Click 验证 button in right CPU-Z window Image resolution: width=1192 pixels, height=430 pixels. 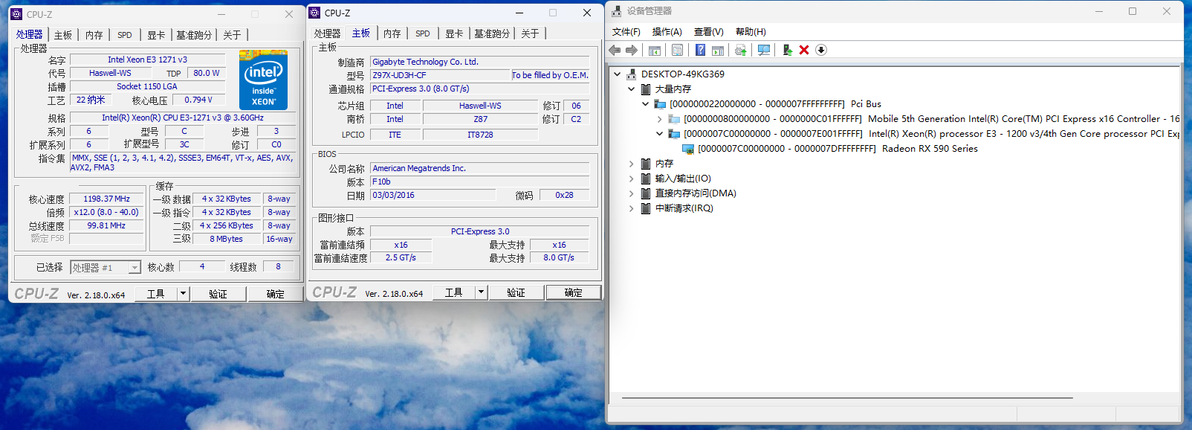tap(516, 293)
